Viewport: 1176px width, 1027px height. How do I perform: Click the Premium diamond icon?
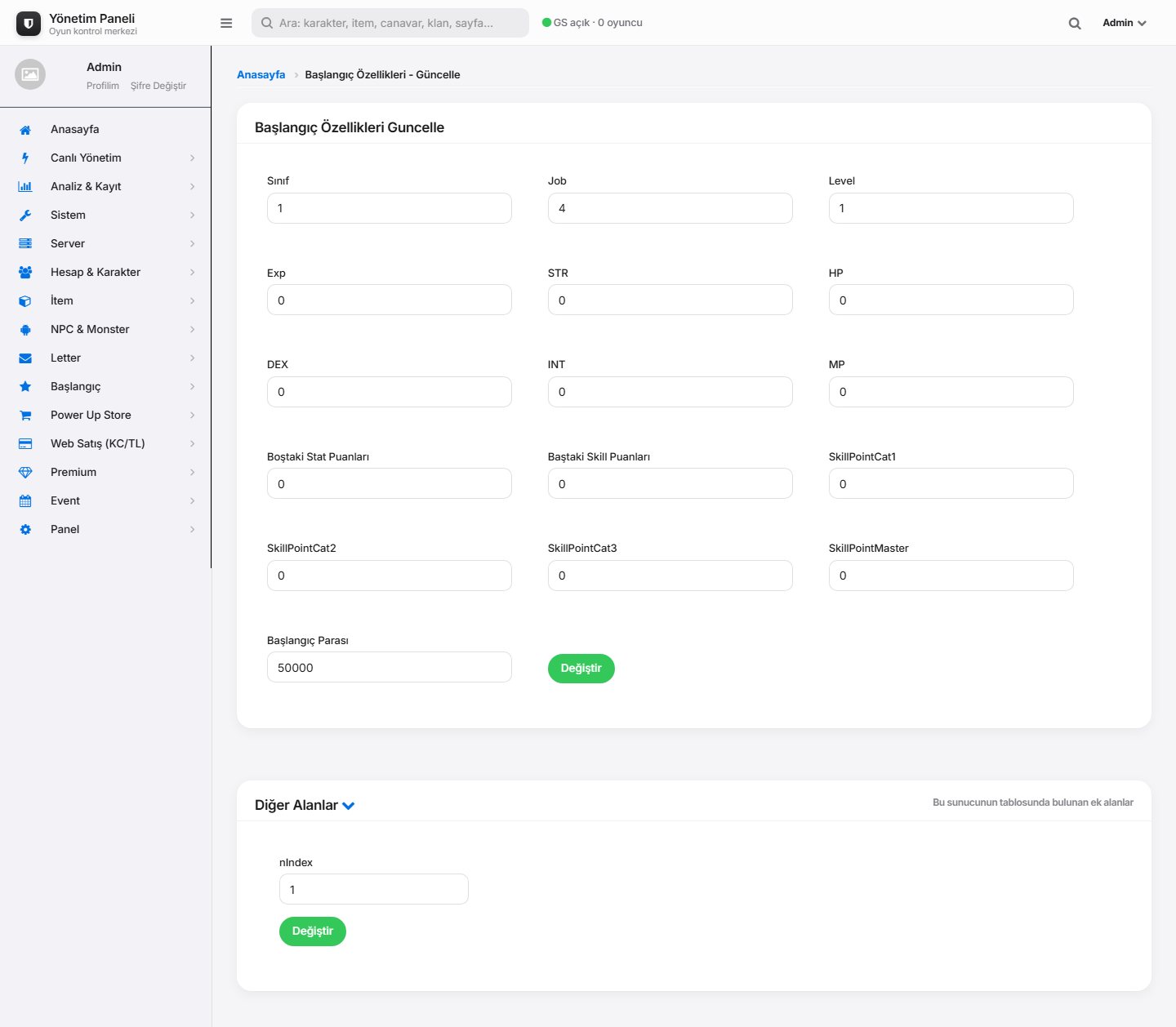tap(25, 473)
